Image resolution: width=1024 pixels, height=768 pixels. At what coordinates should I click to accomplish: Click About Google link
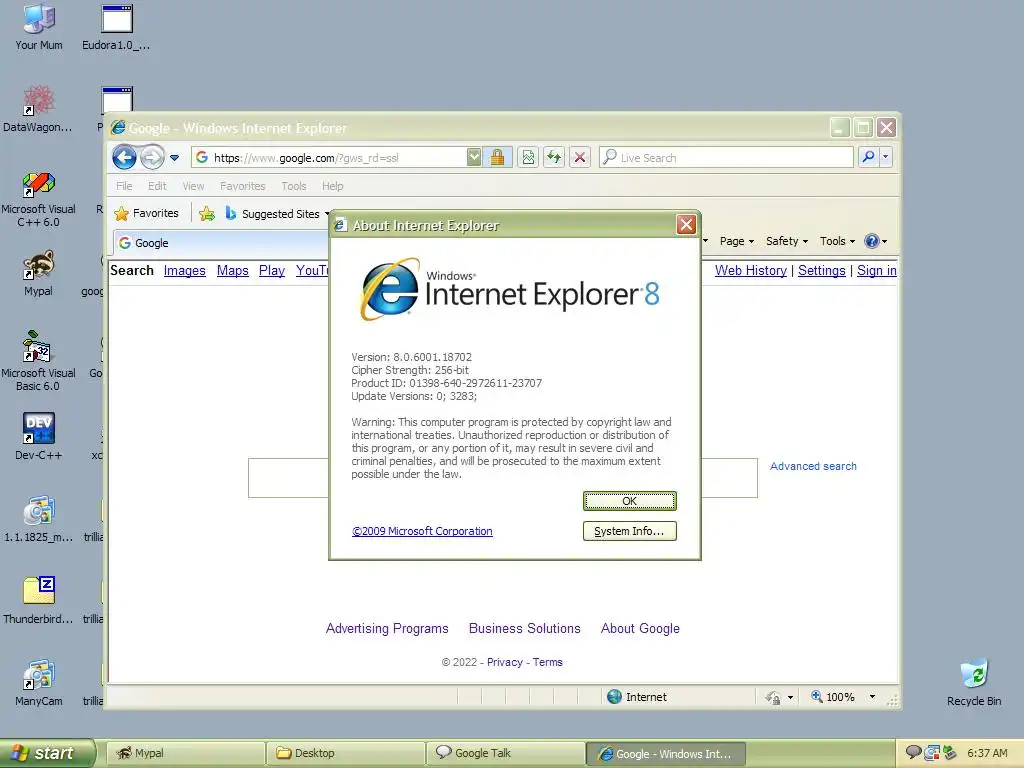tap(640, 628)
